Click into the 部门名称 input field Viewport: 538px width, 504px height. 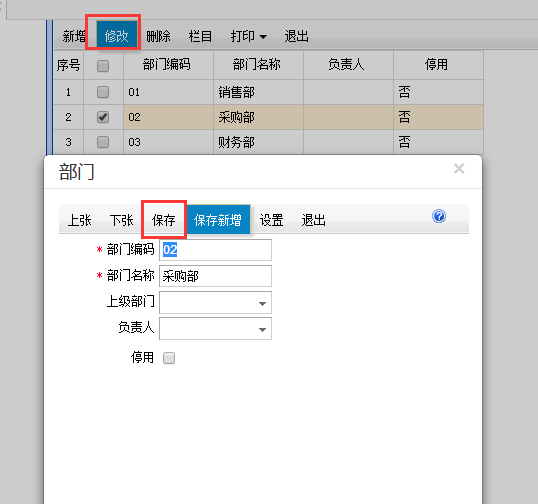click(215, 276)
